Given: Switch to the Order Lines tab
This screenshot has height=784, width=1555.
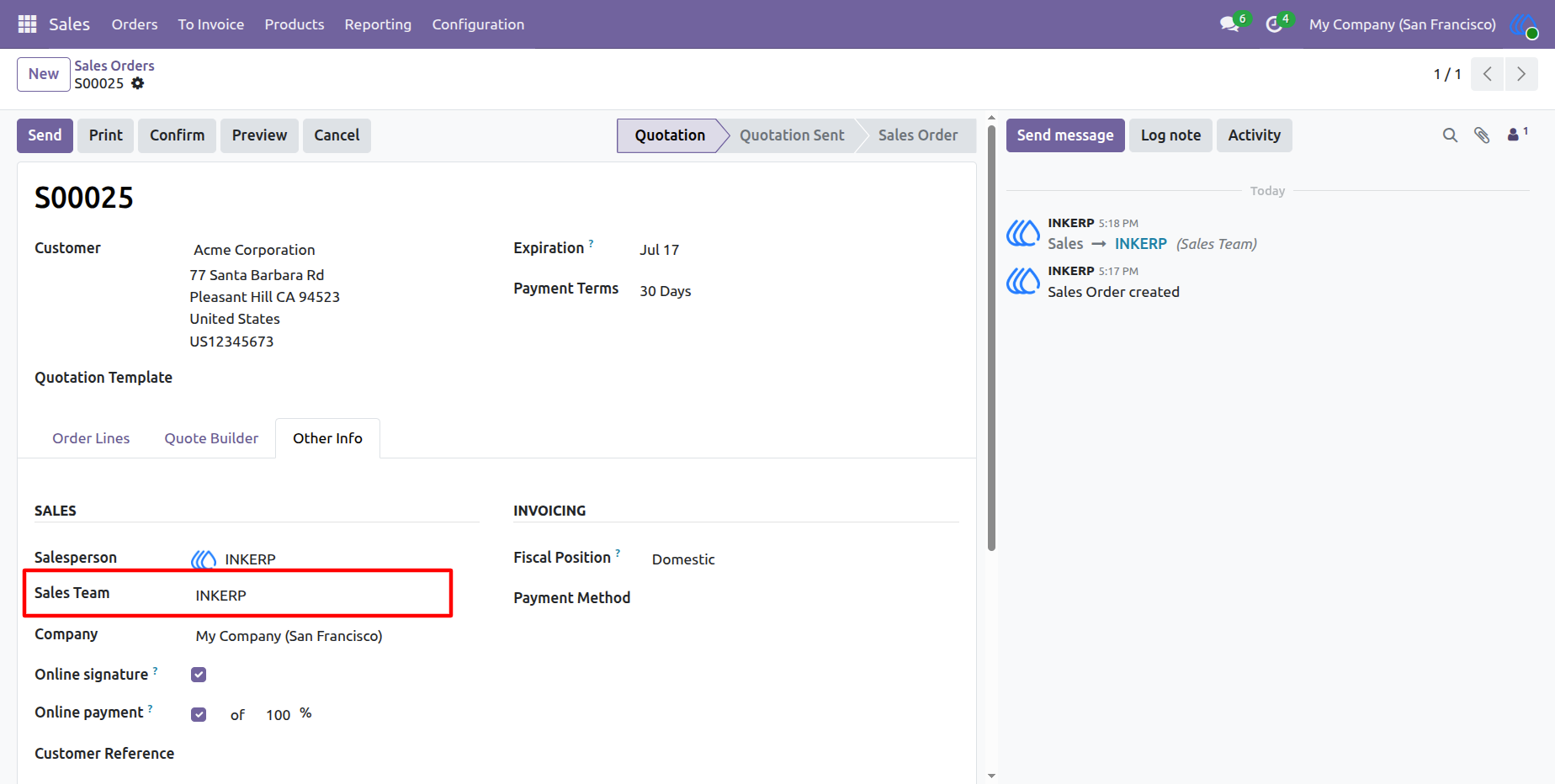Looking at the screenshot, I should (91, 438).
